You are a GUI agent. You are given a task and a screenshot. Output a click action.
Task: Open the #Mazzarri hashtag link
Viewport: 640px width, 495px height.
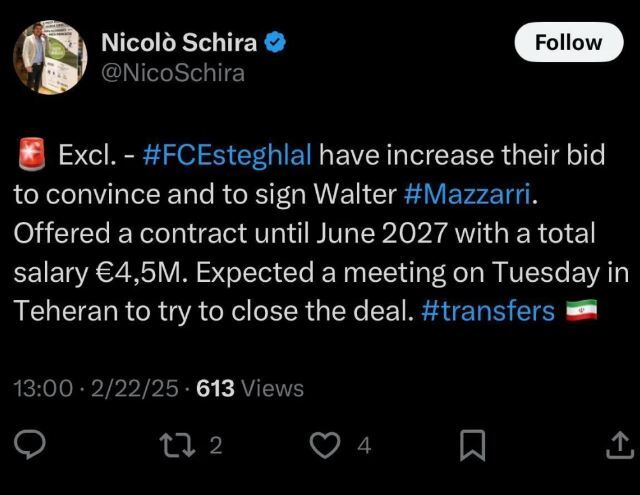[x=467, y=194]
